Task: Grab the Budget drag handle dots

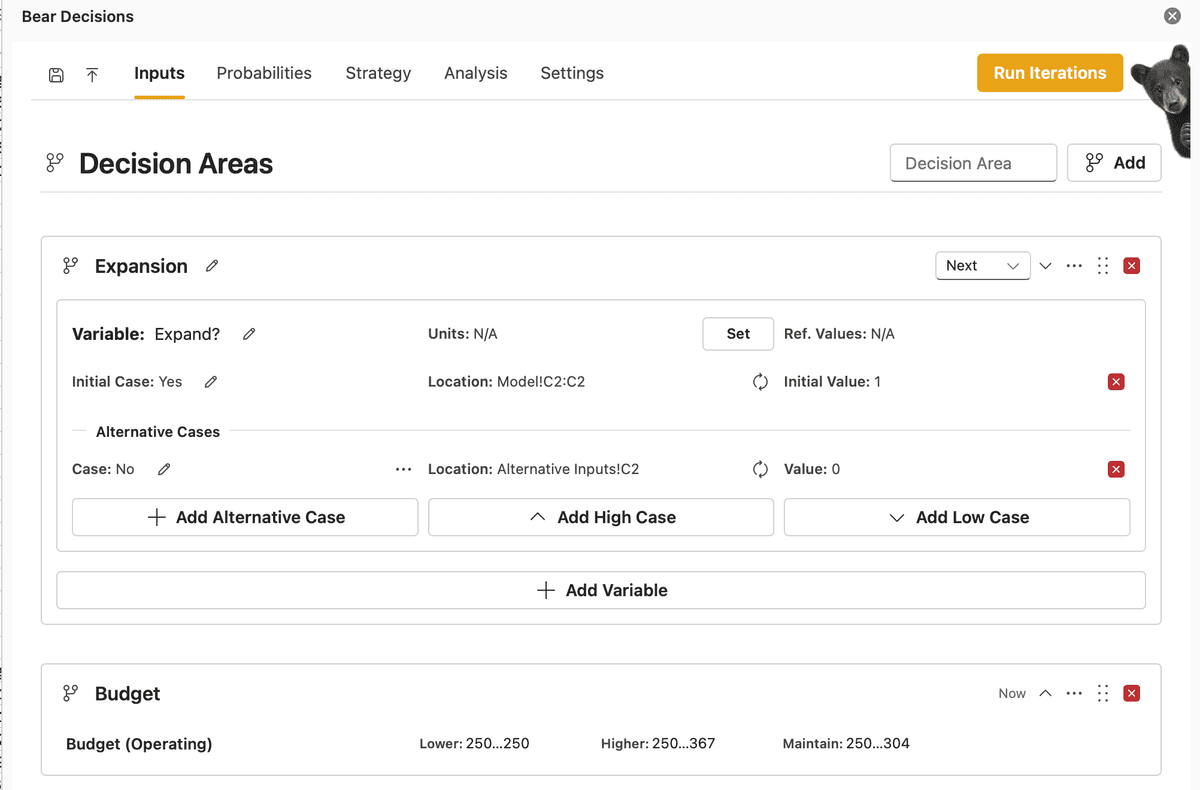Action: pos(1103,693)
